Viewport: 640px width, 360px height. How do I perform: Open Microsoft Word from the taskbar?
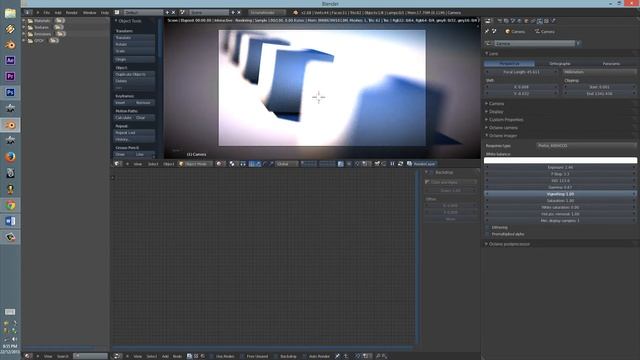point(10,221)
